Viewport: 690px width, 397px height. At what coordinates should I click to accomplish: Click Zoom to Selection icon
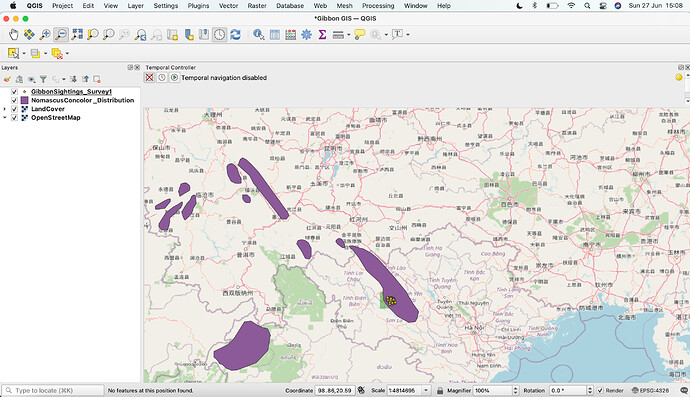point(92,34)
